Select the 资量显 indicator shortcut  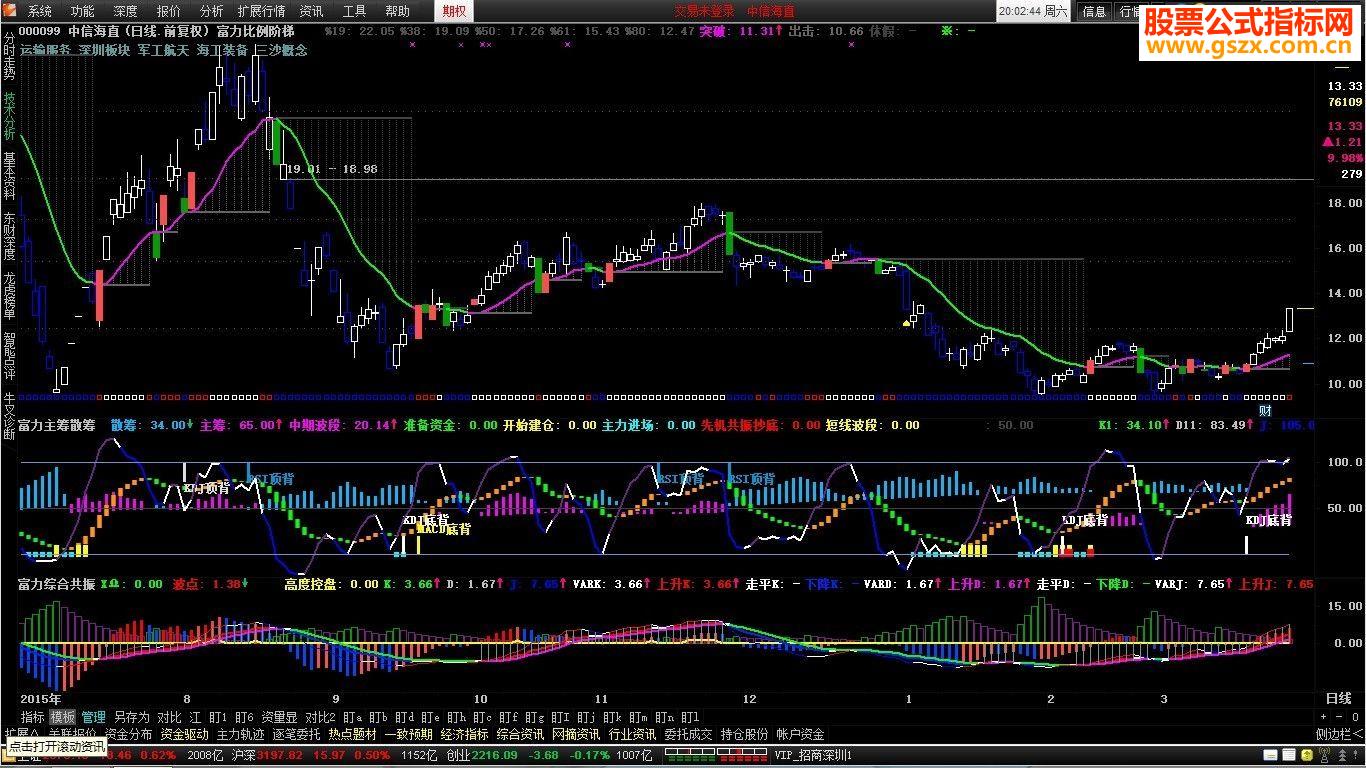pyautogui.click(x=279, y=717)
